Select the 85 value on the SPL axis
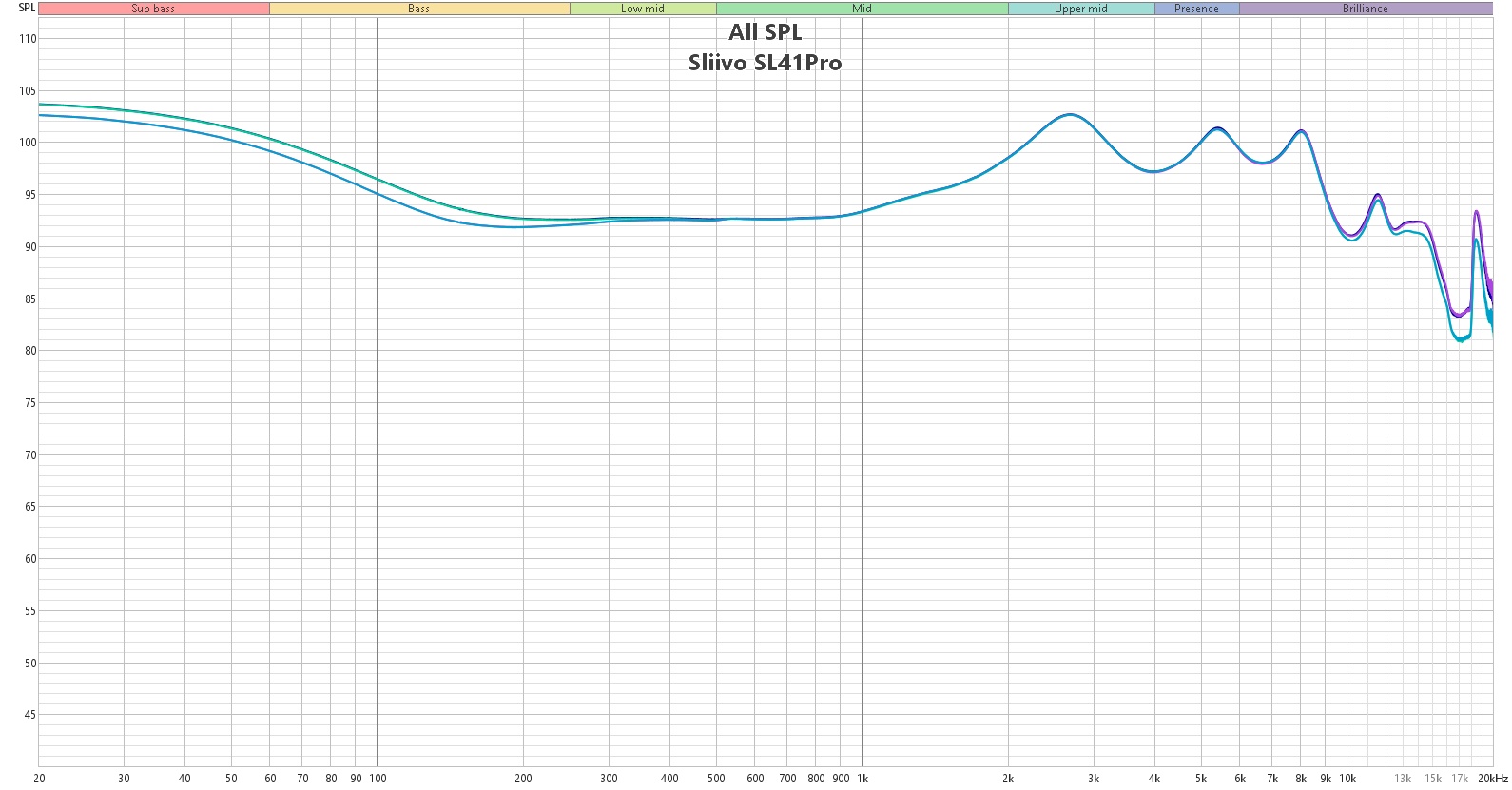The width and height of the screenshot is (1512, 790). click(x=30, y=299)
